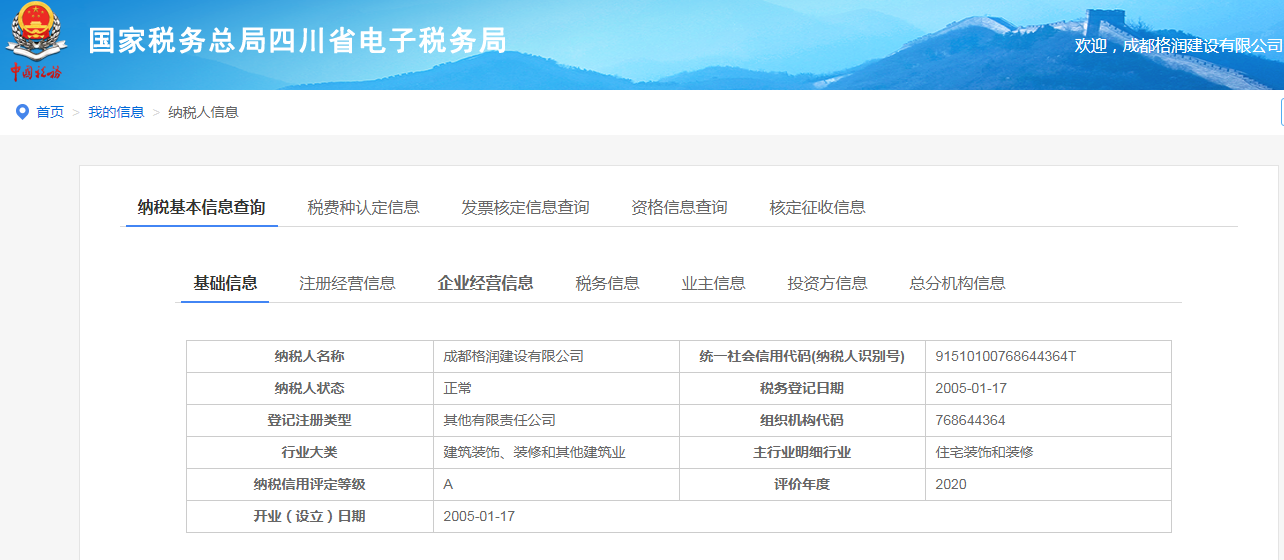Open 总分机构信息 sub-tab
This screenshot has width=1284, height=560.
pyautogui.click(x=957, y=283)
